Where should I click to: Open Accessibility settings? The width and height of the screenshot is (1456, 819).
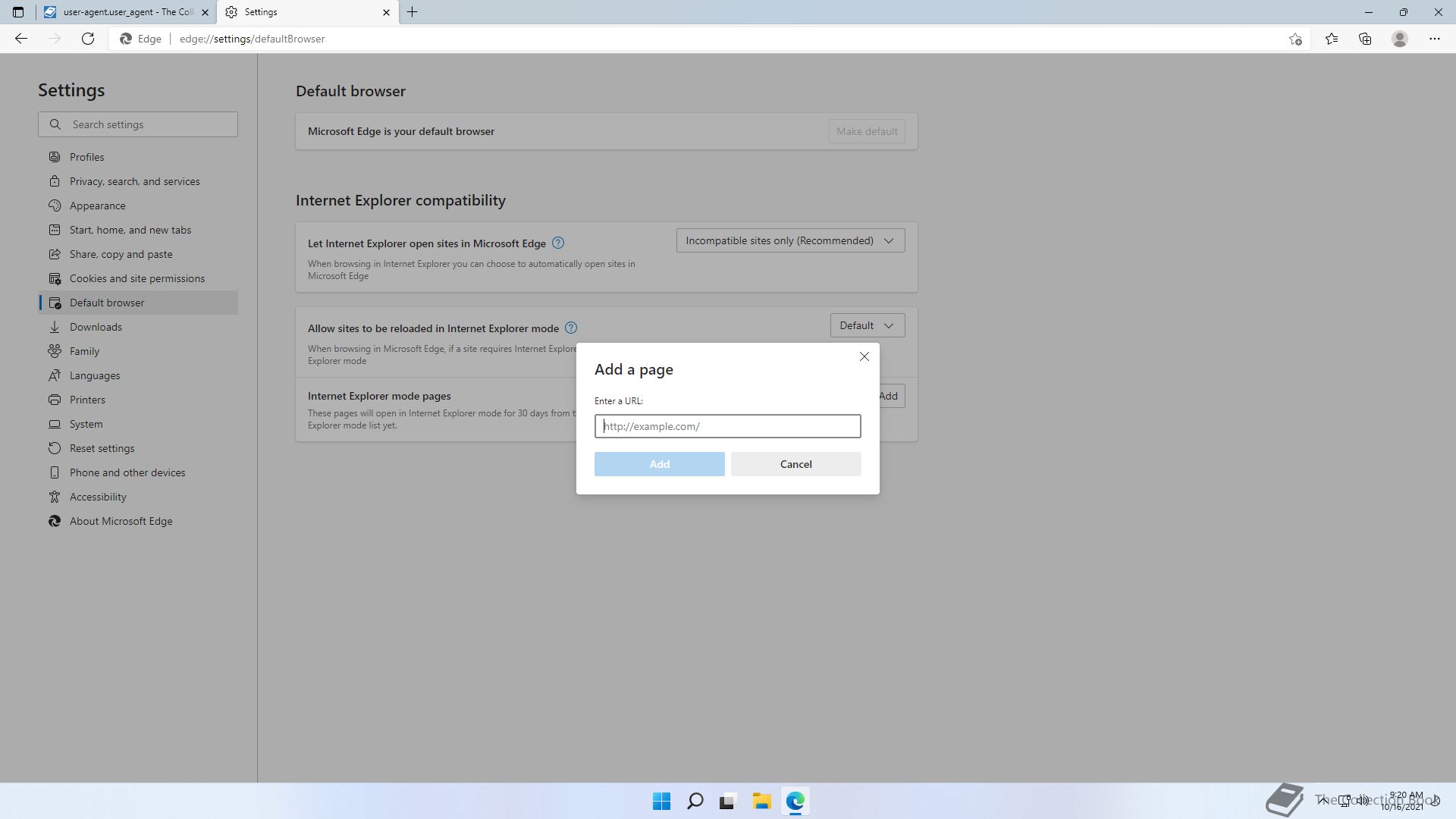tap(138, 497)
